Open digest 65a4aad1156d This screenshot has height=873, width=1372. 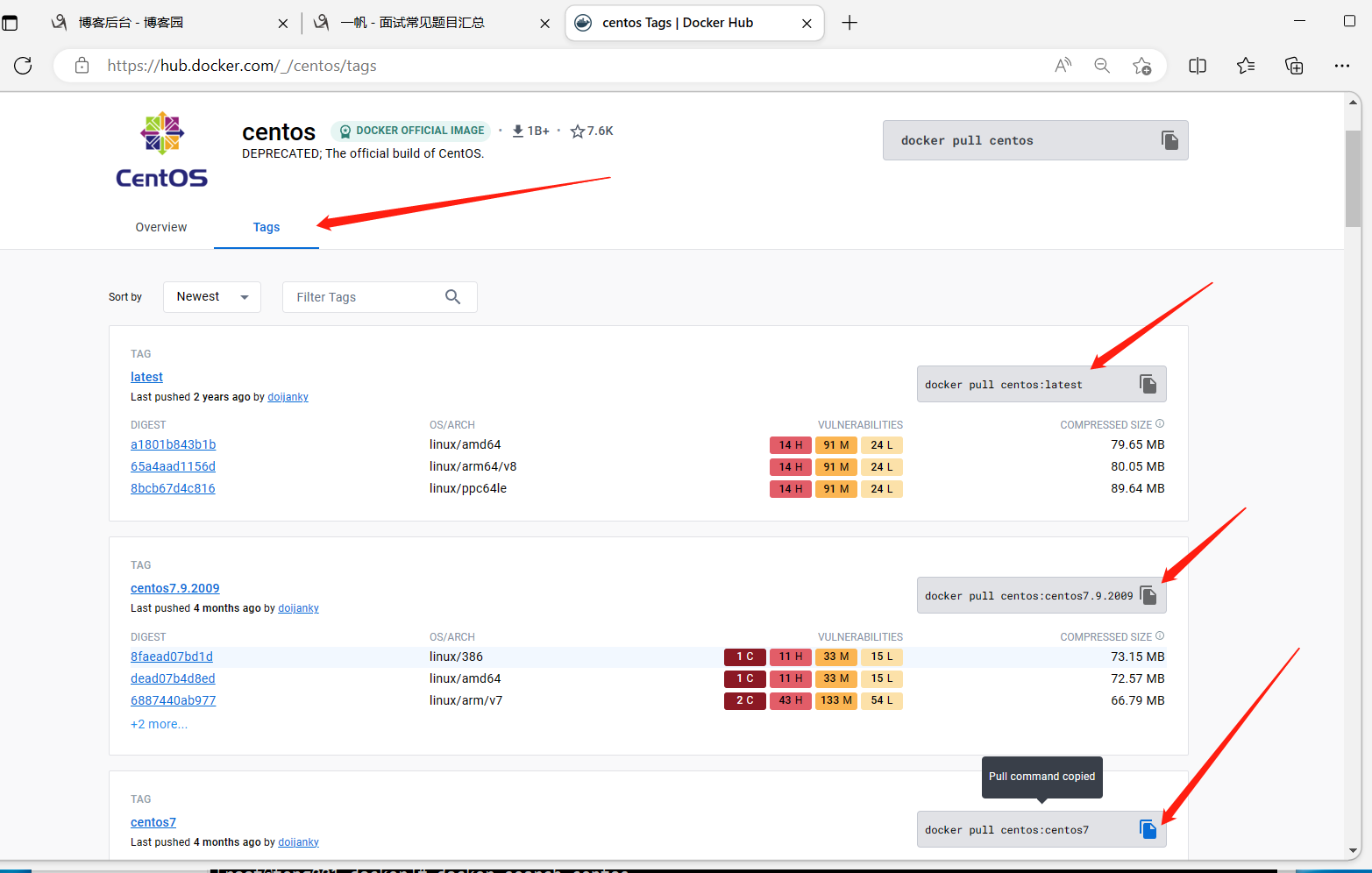point(173,466)
